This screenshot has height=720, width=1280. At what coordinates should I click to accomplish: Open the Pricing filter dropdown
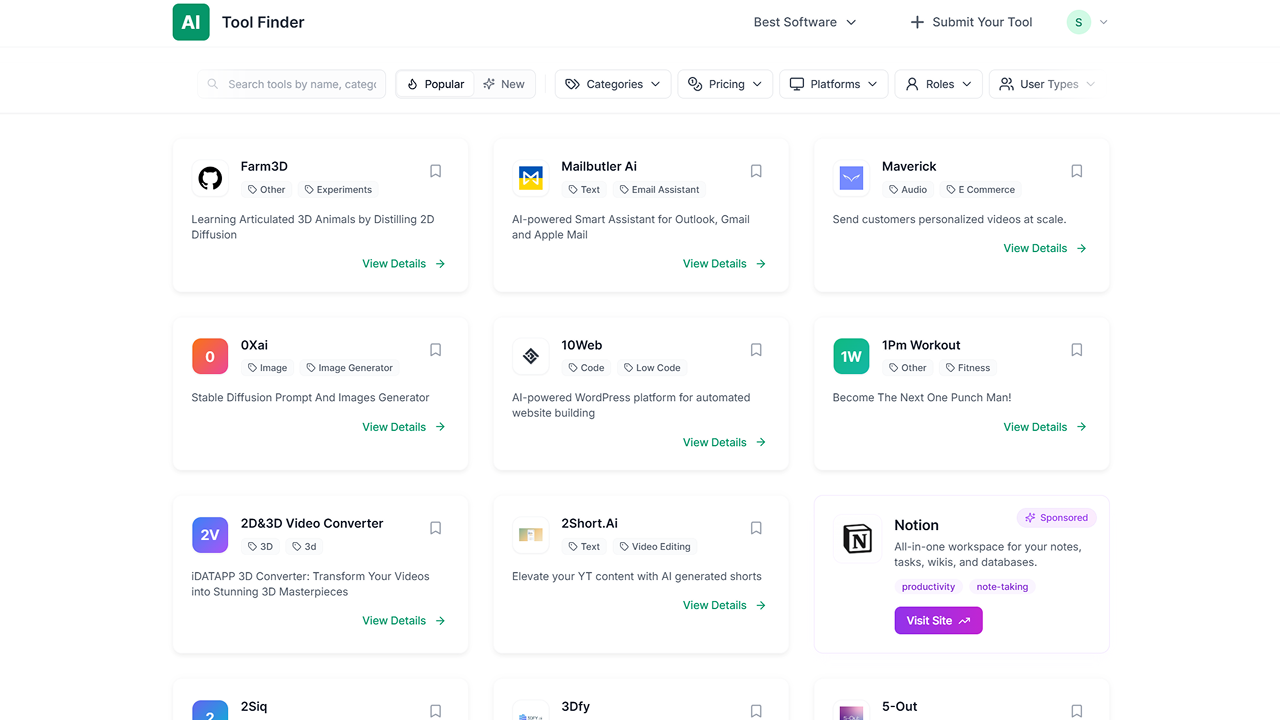coord(725,84)
